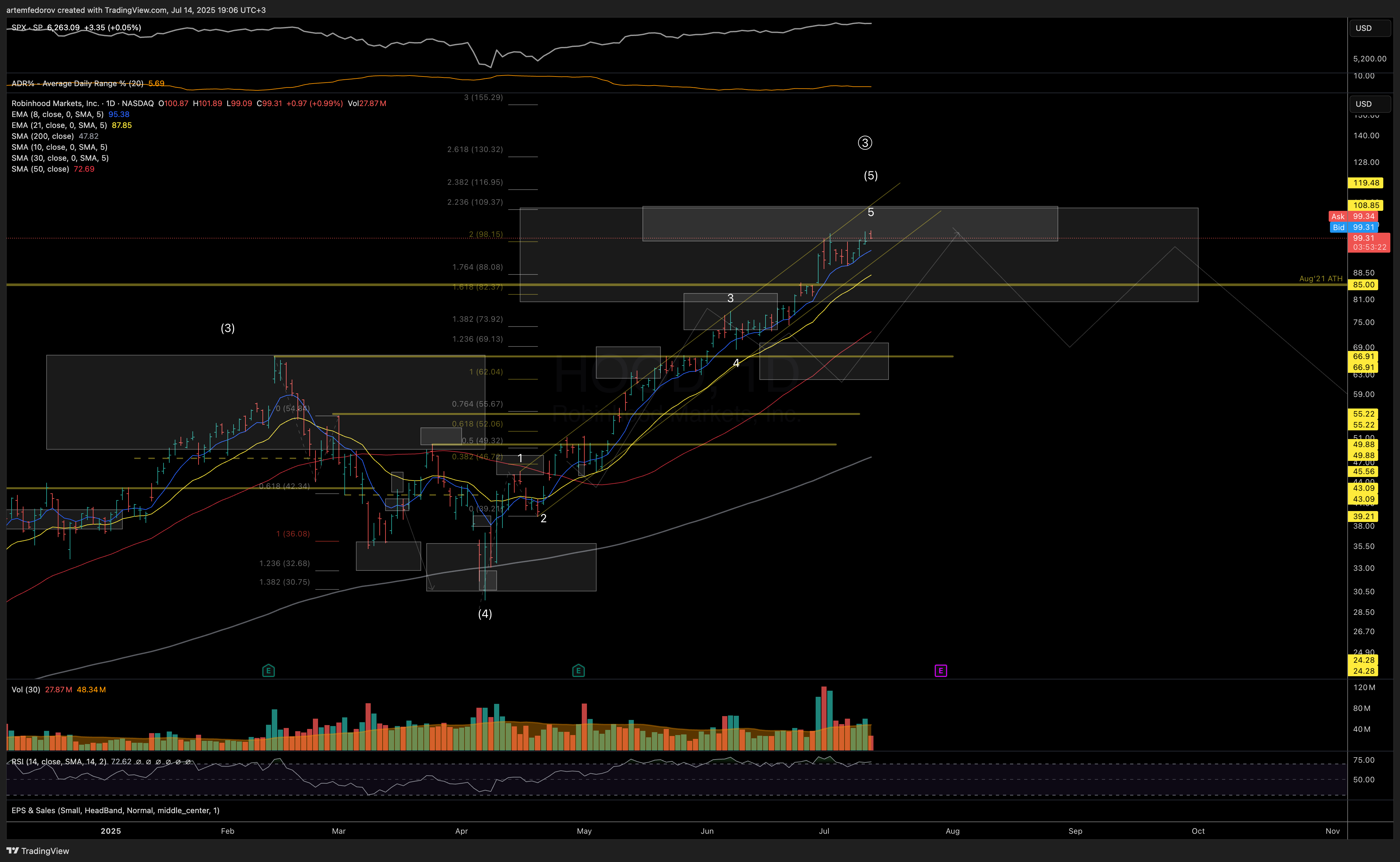Open the USD currency selector on SPX pane
Viewport: 1400px width, 862px height.
[x=1369, y=28]
